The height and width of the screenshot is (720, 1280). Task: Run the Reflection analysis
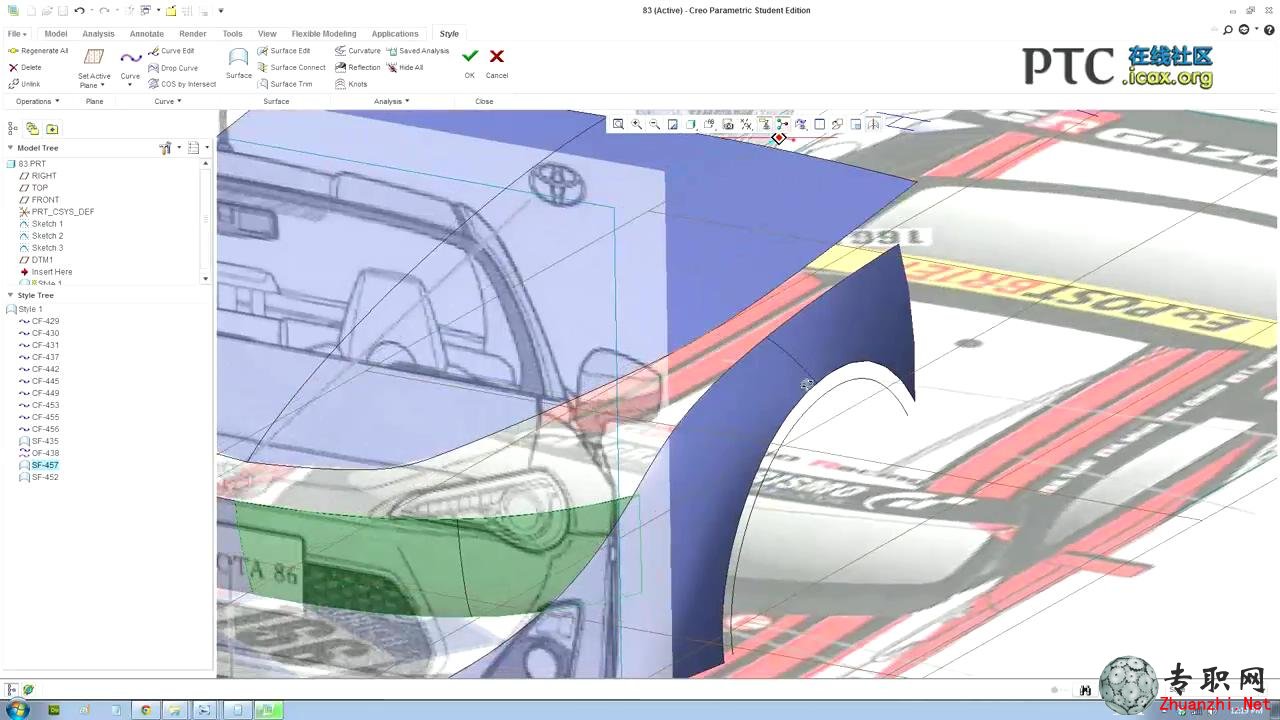(358, 68)
